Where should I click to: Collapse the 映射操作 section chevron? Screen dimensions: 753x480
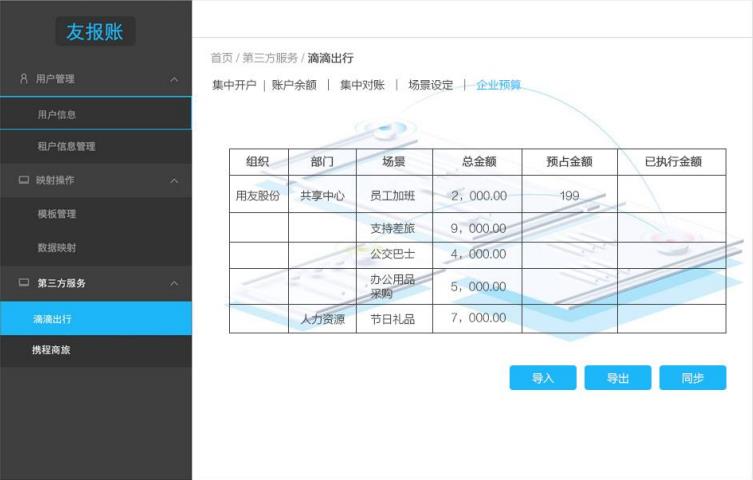(x=174, y=180)
